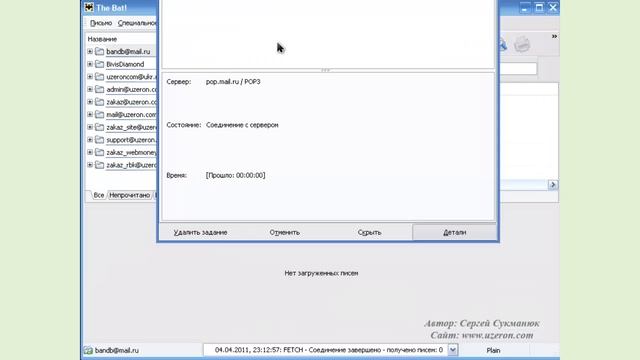The height and width of the screenshot is (360, 640).
Task: Click the mailbox icon in status bar
Action: tap(88, 350)
